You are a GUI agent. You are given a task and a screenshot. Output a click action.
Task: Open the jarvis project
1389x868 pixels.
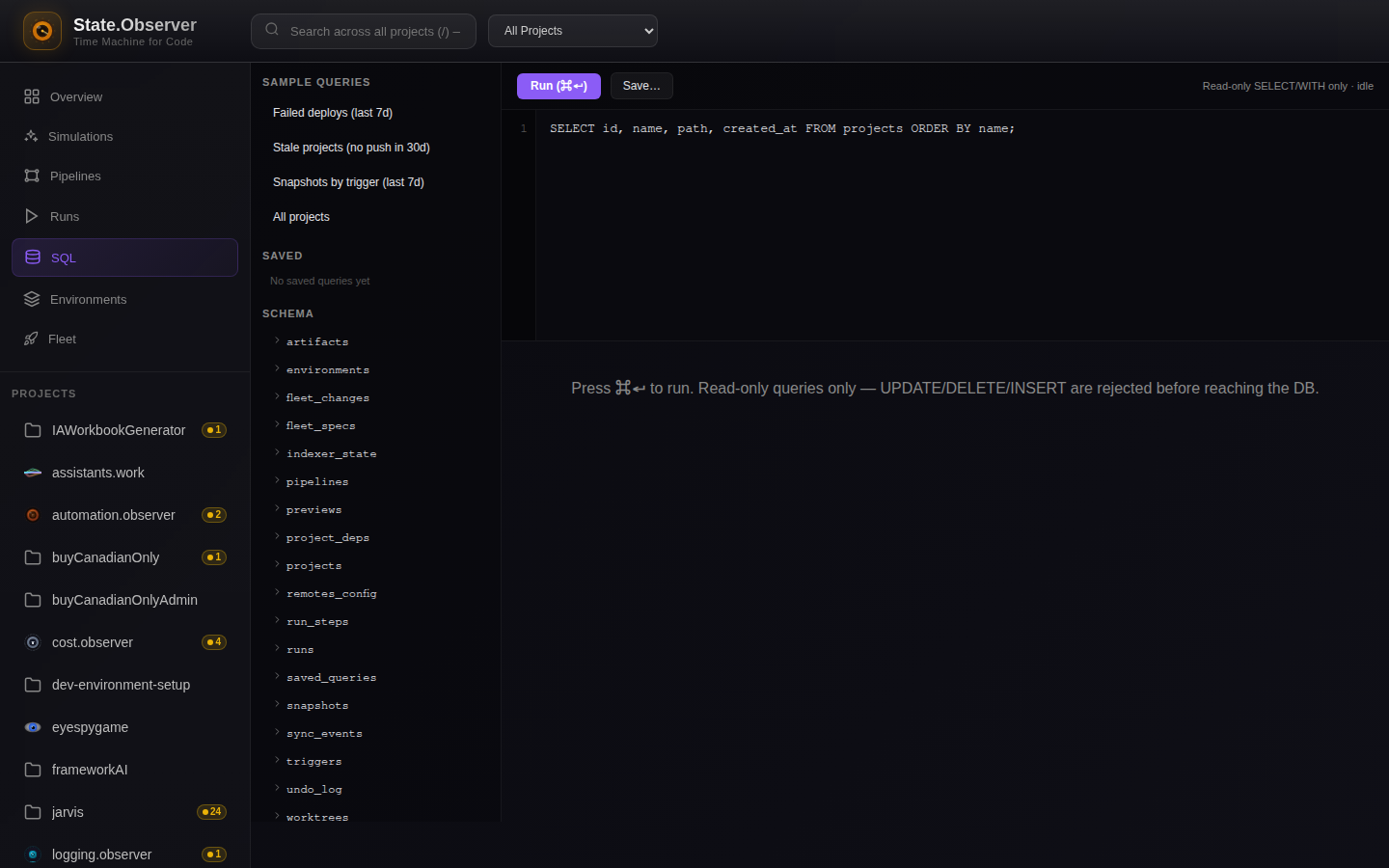click(124, 812)
